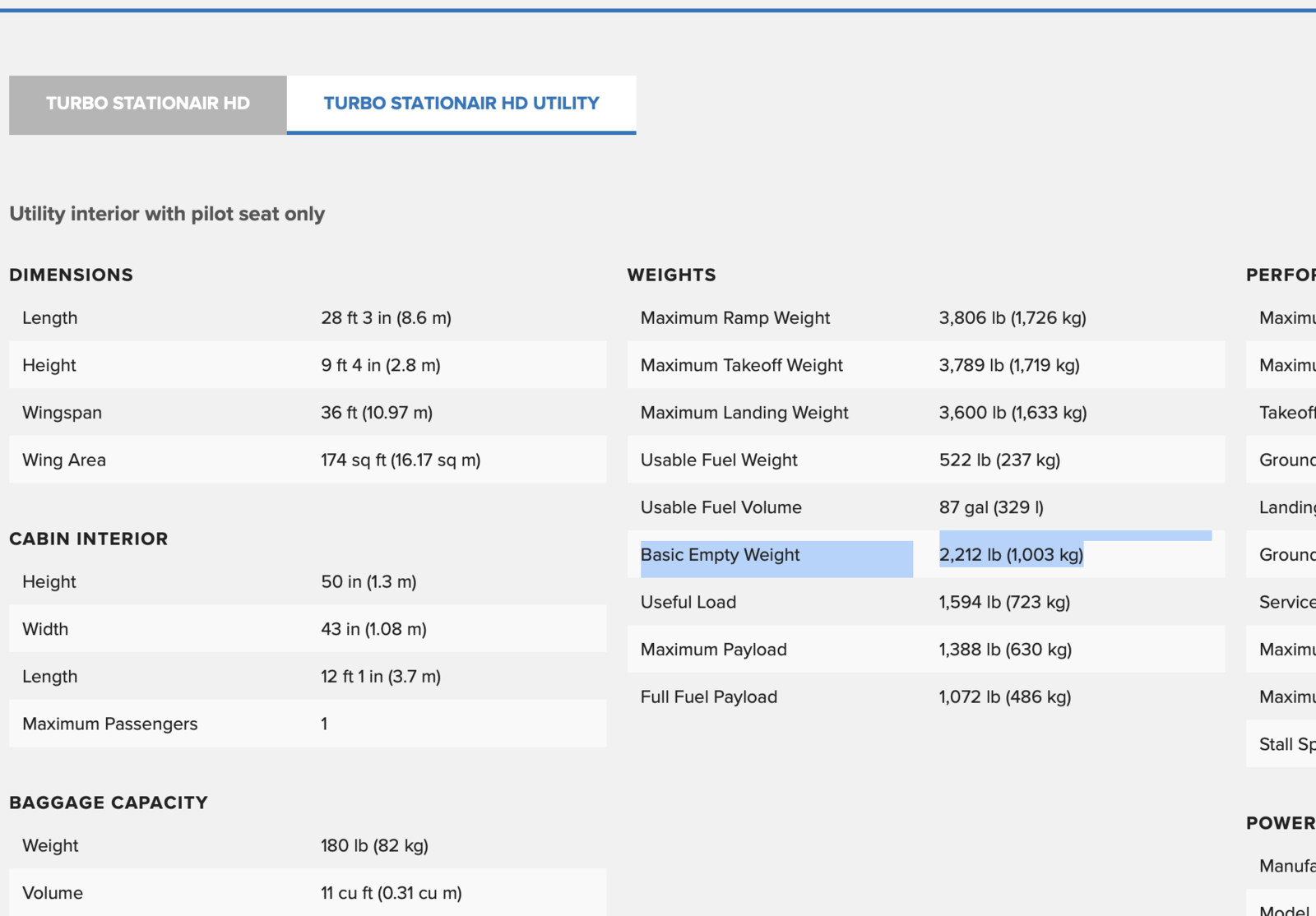Click the CABIN INTERIOR section heading
Image resolution: width=1316 pixels, height=916 pixels.
pos(88,539)
